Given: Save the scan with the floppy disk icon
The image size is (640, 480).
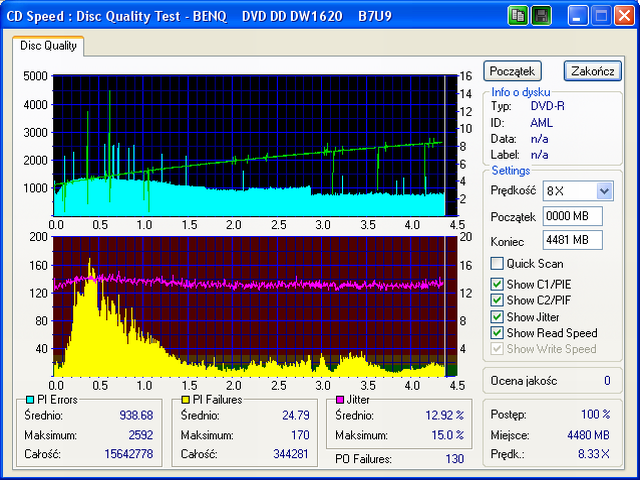Looking at the screenshot, I should tap(542, 16).
